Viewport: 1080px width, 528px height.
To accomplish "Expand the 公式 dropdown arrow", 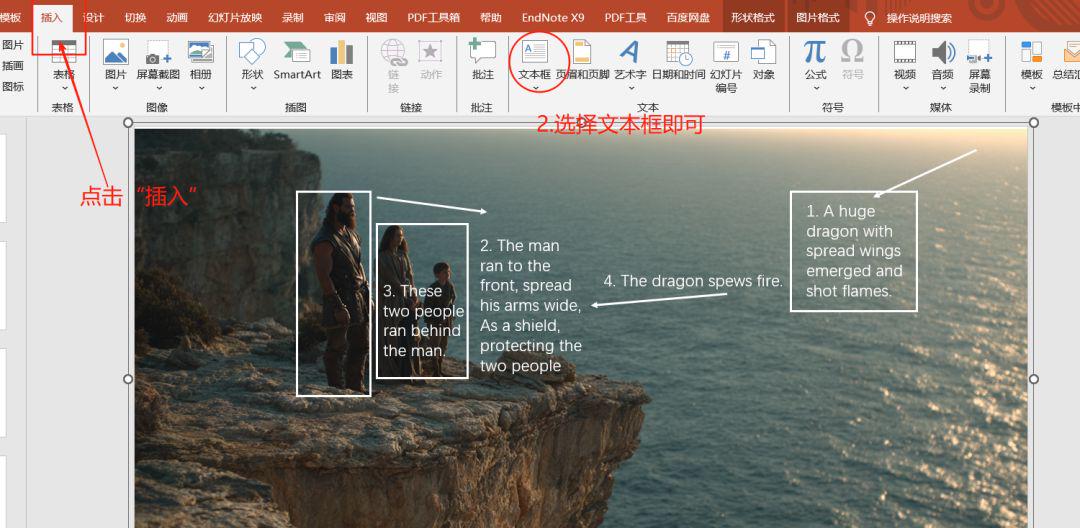I will (x=816, y=87).
